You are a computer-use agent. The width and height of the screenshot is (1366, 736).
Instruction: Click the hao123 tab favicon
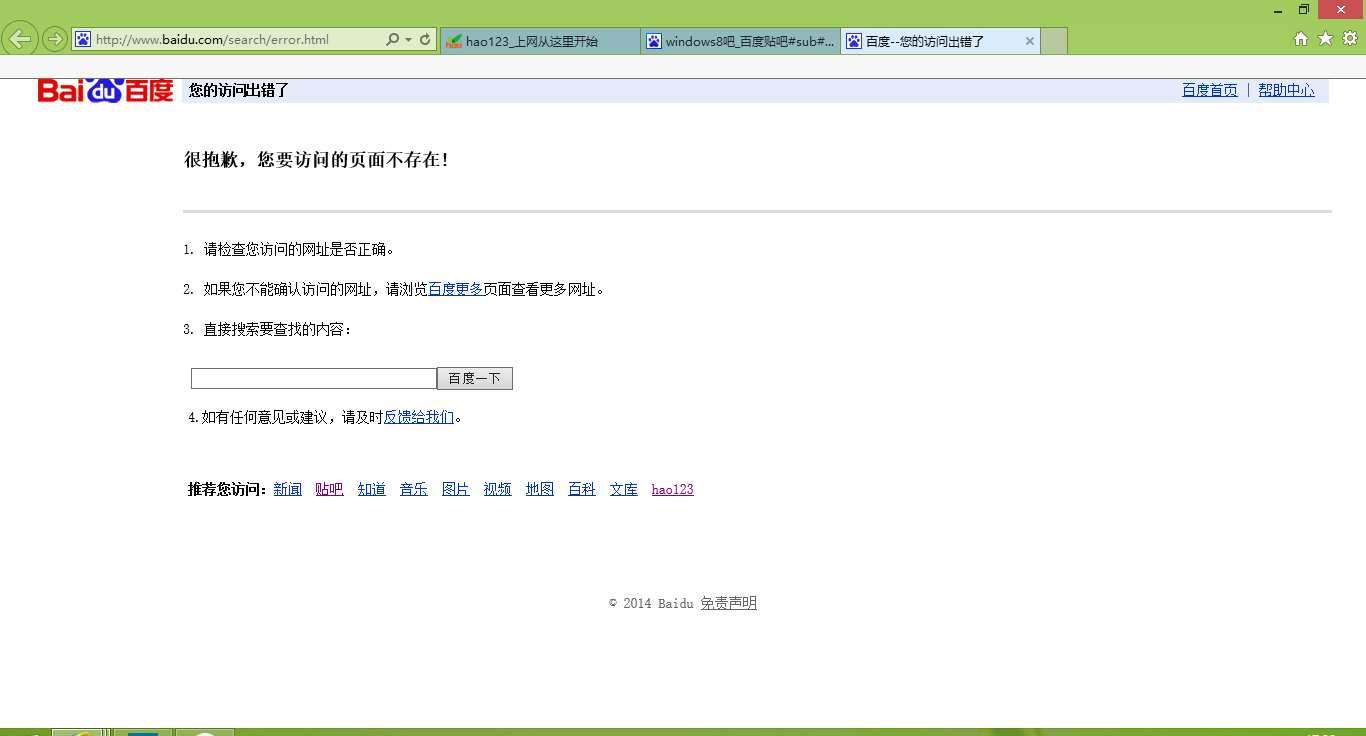pos(454,41)
